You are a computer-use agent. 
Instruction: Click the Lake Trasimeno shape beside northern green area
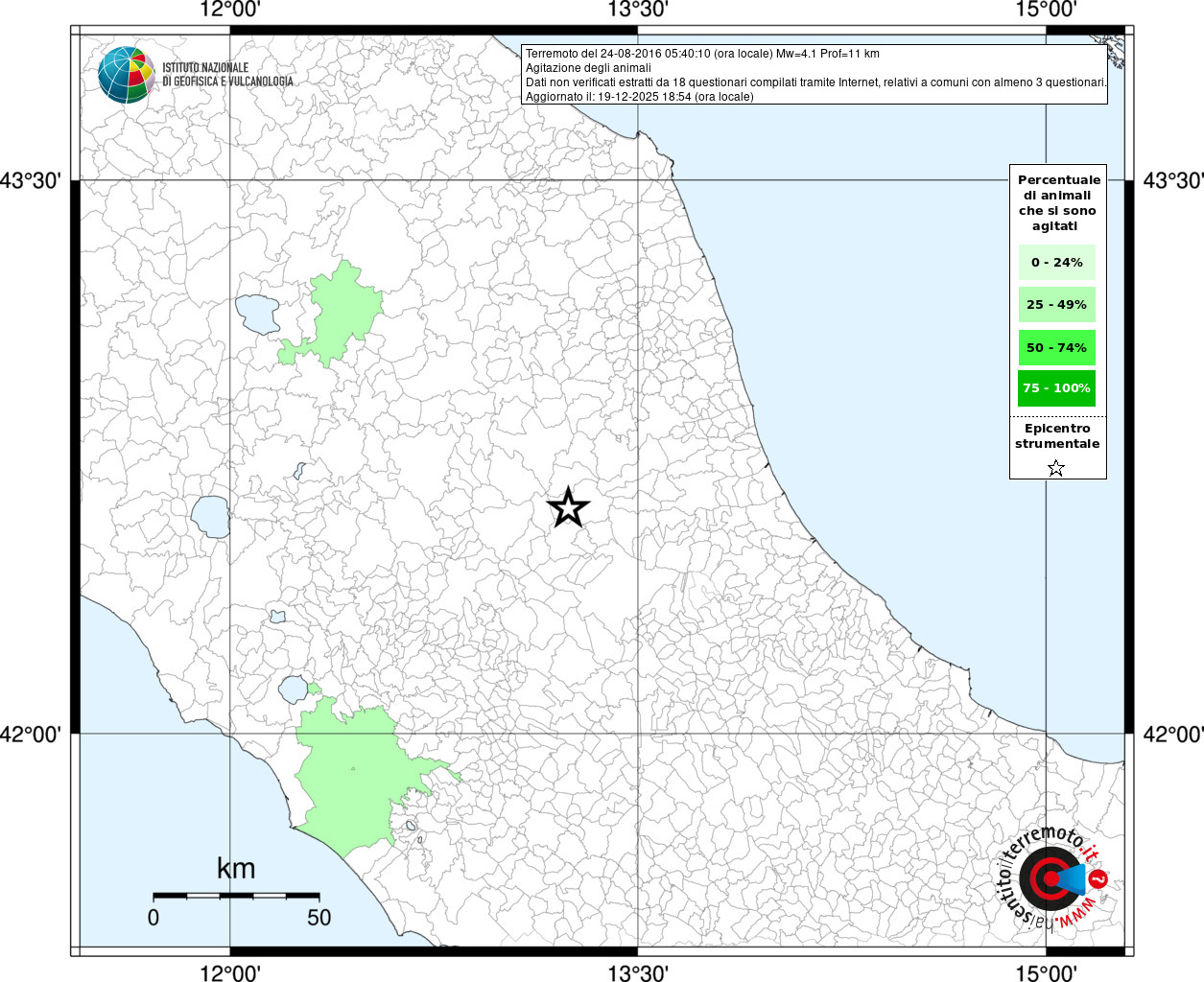[x=257, y=313]
